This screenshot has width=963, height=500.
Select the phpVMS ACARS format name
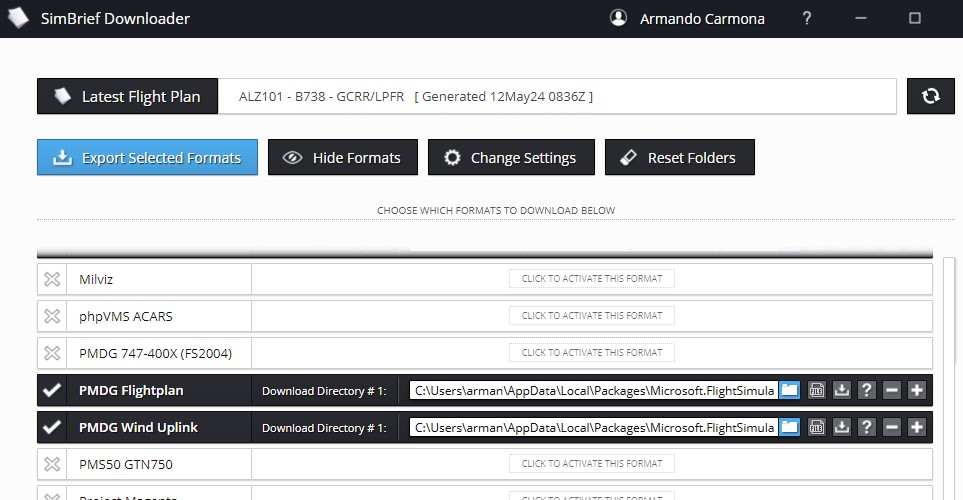pyautogui.click(x=126, y=316)
